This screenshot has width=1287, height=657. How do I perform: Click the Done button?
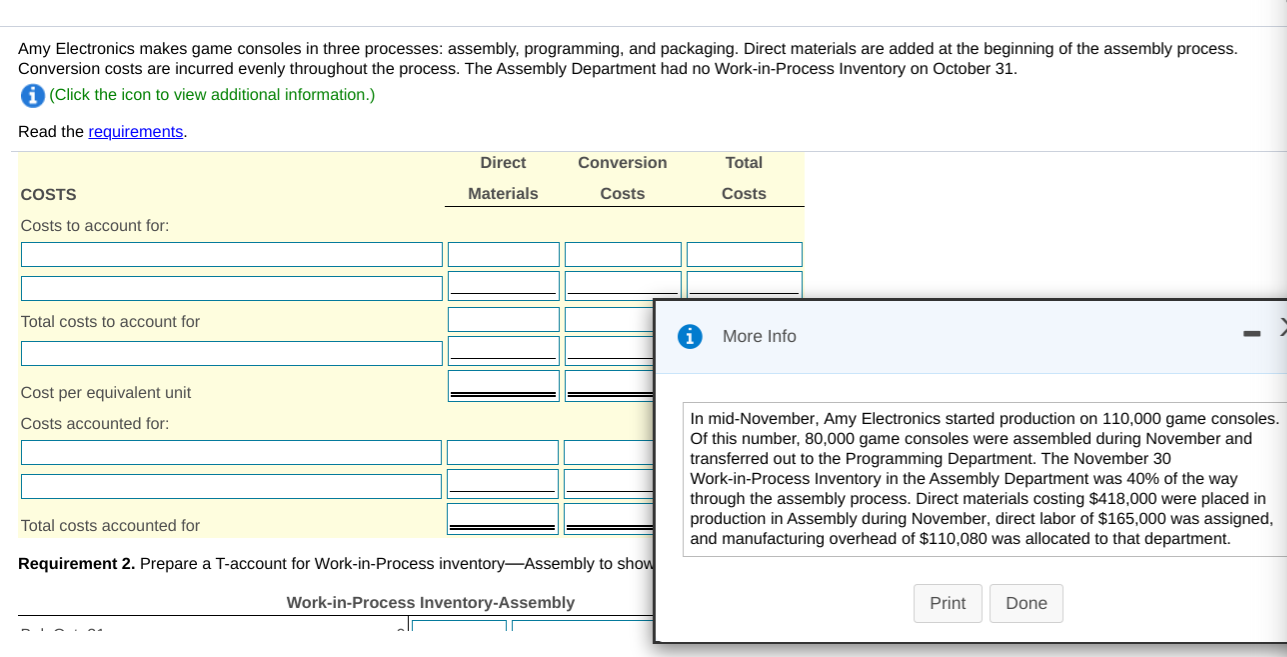(x=1026, y=603)
